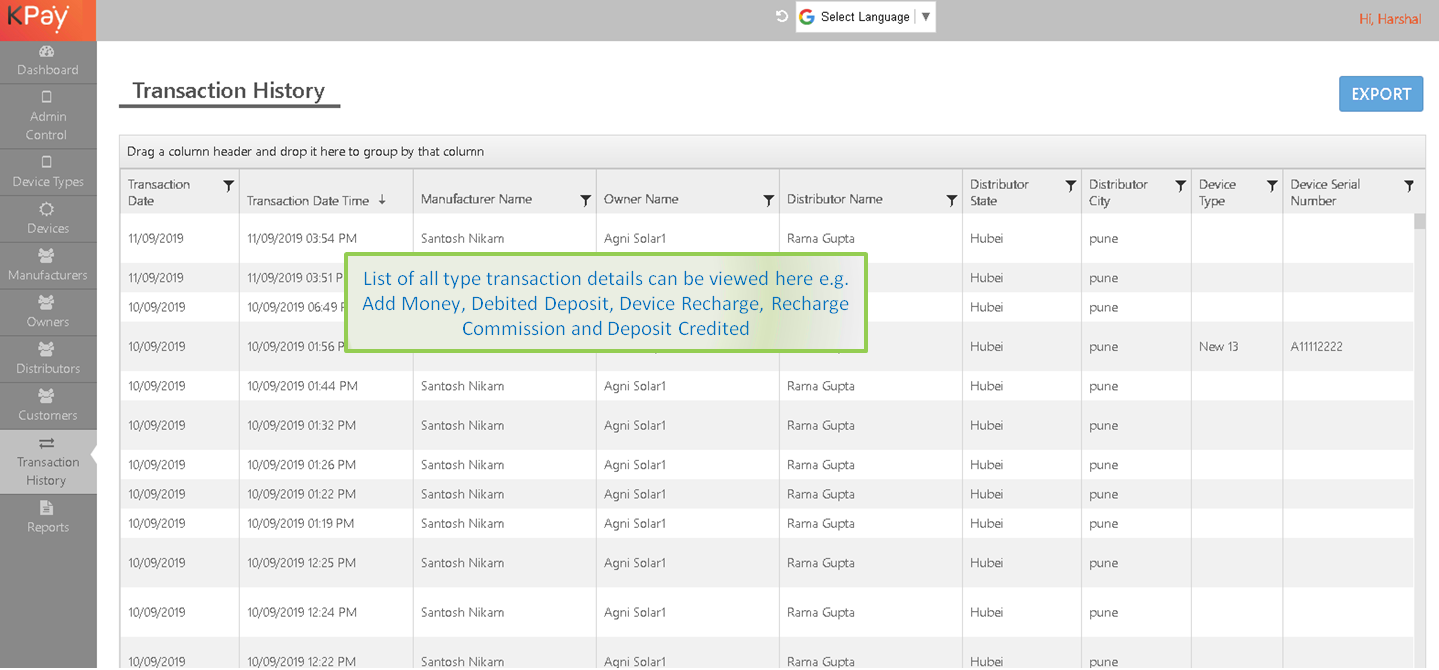The image size is (1439, 670).
Task: Click filter icon on Manufacturer Name column
Action: click(x=585, y=200)
